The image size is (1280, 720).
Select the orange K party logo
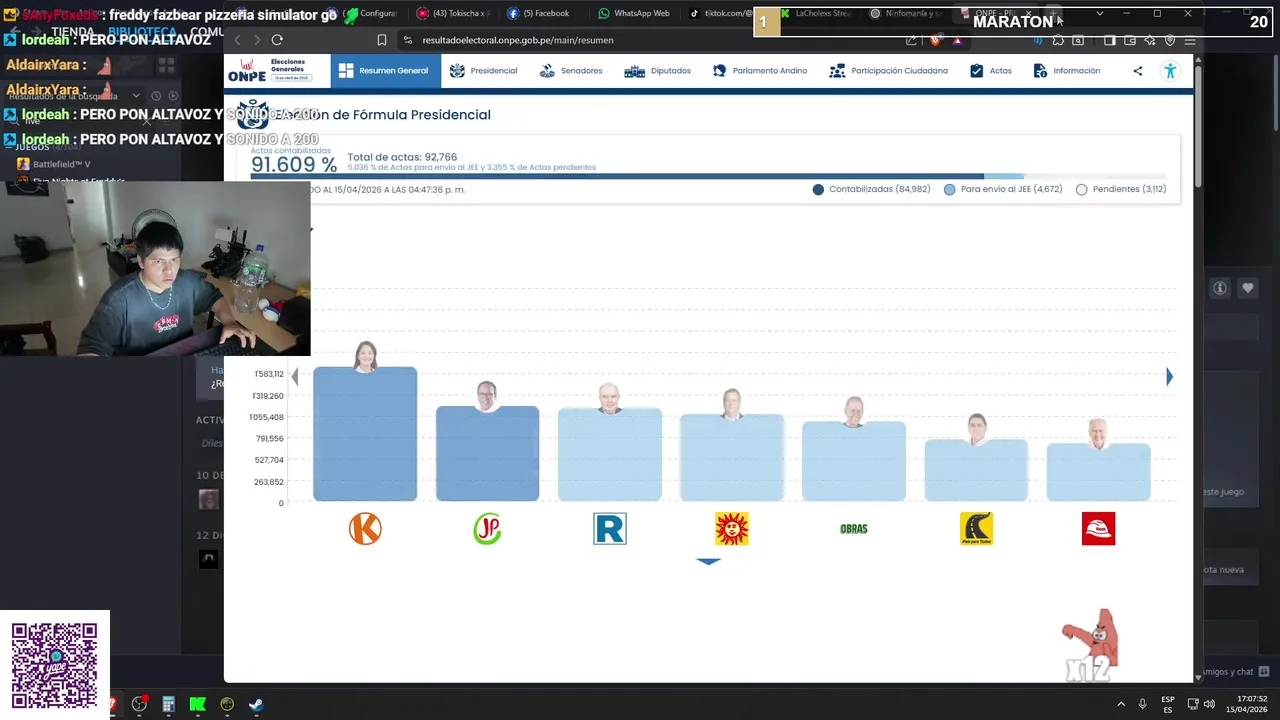[x=365, y=528]
